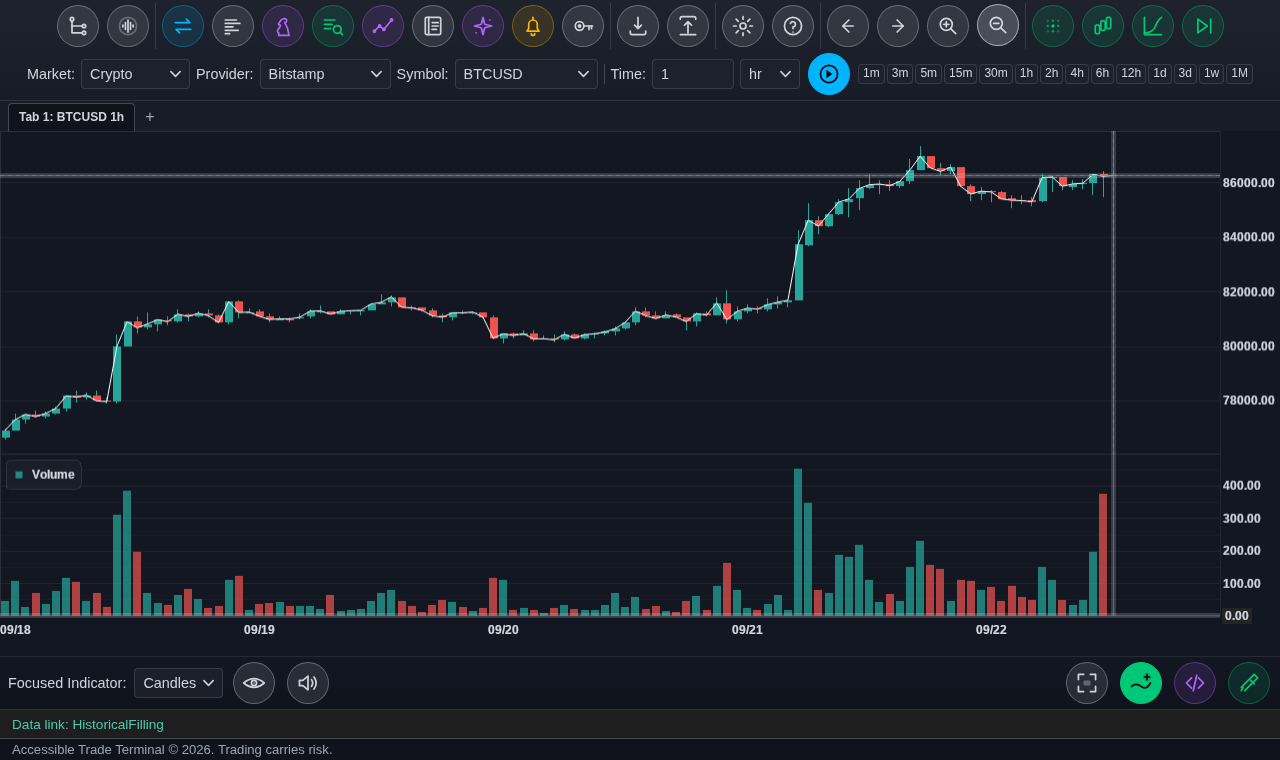Screen dimensions: 1280x760
Task: Select the 15m timeframe button
Action: point(960,73)
